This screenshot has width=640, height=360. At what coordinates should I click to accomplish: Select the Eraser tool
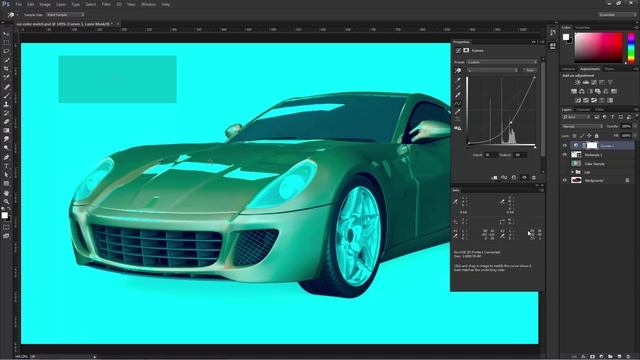(6, 122)
